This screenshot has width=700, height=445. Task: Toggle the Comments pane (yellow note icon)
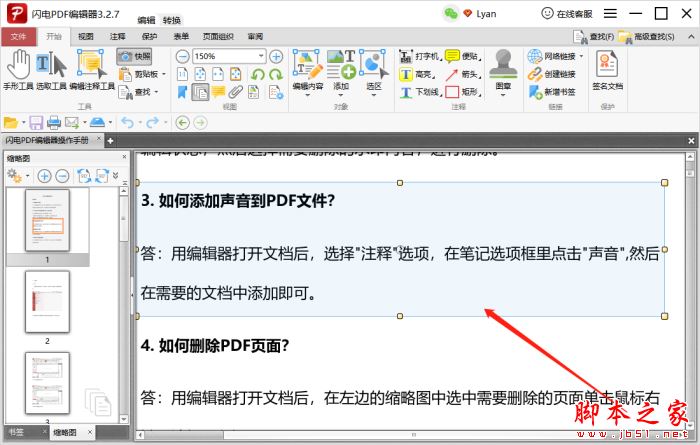tap(218, 92)
